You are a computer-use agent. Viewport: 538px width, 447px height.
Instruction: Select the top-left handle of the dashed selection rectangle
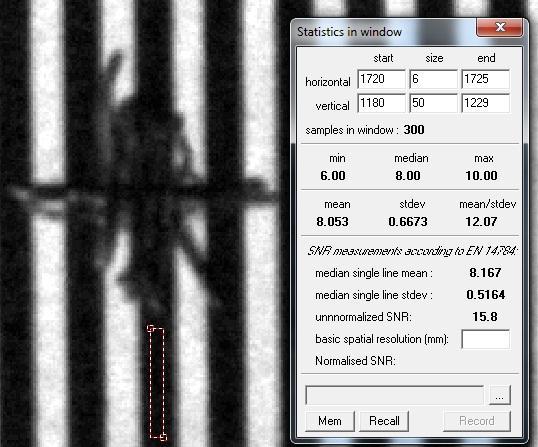(150, 328)
